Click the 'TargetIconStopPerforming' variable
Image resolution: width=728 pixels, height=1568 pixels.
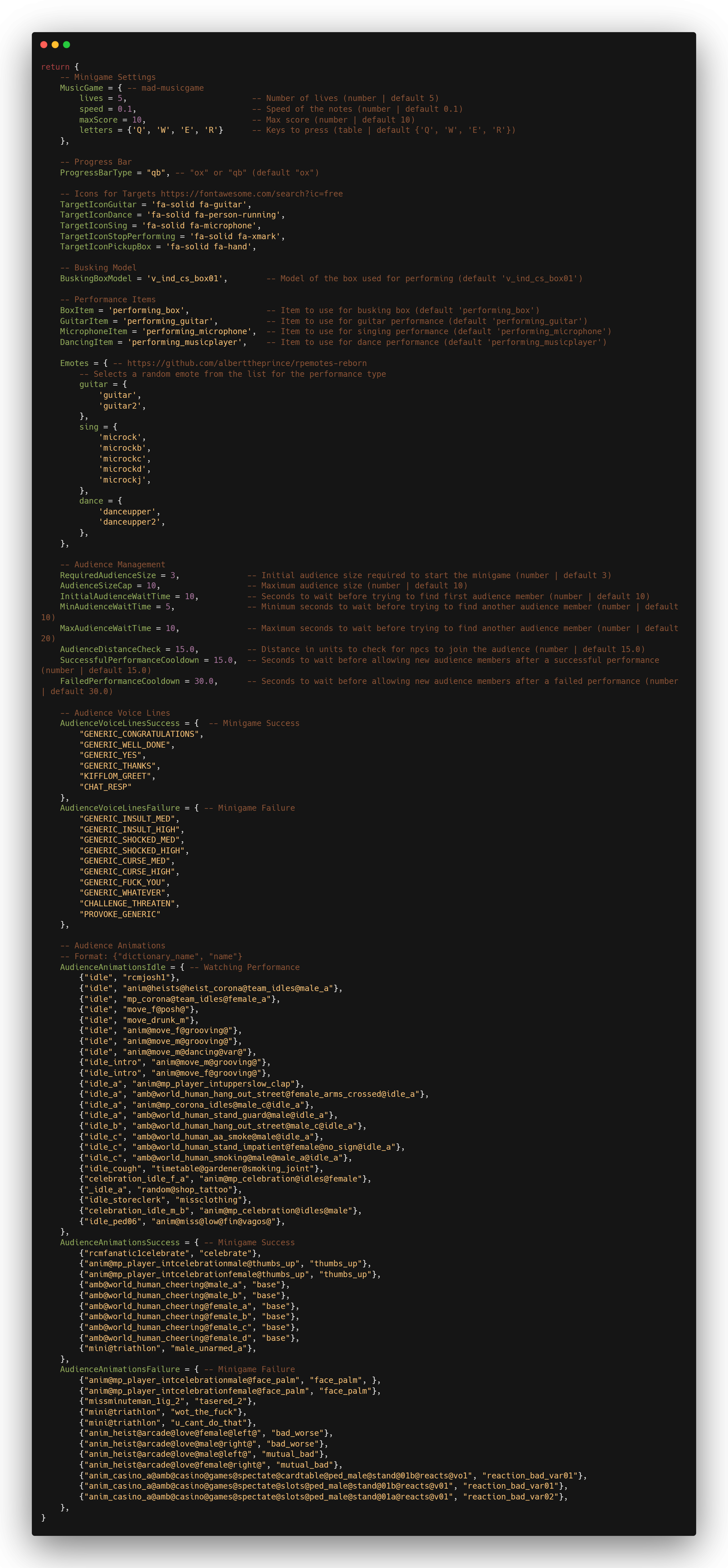(x=117, y=236)
